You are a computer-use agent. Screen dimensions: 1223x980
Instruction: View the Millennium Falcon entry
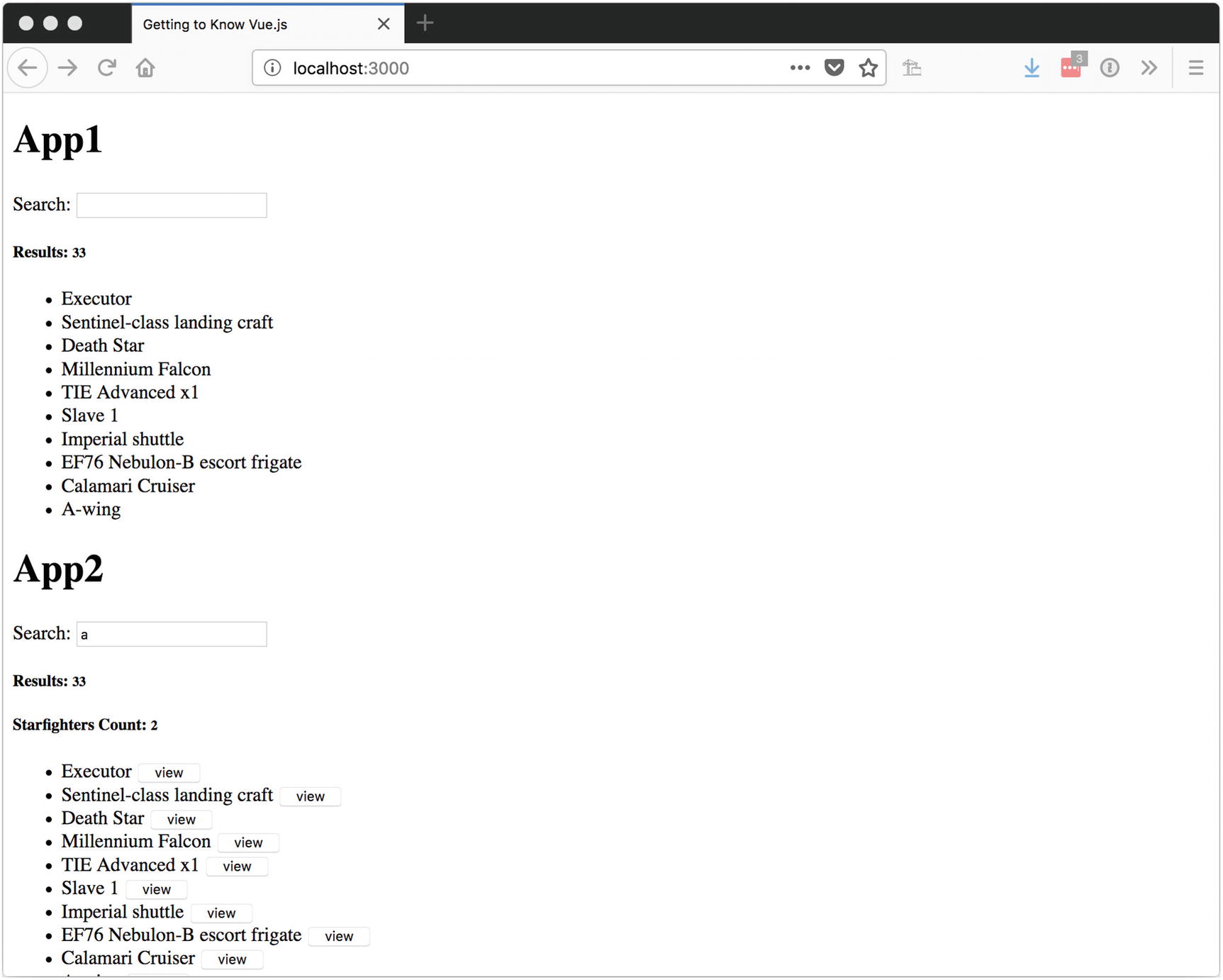[x=248, y=843]
